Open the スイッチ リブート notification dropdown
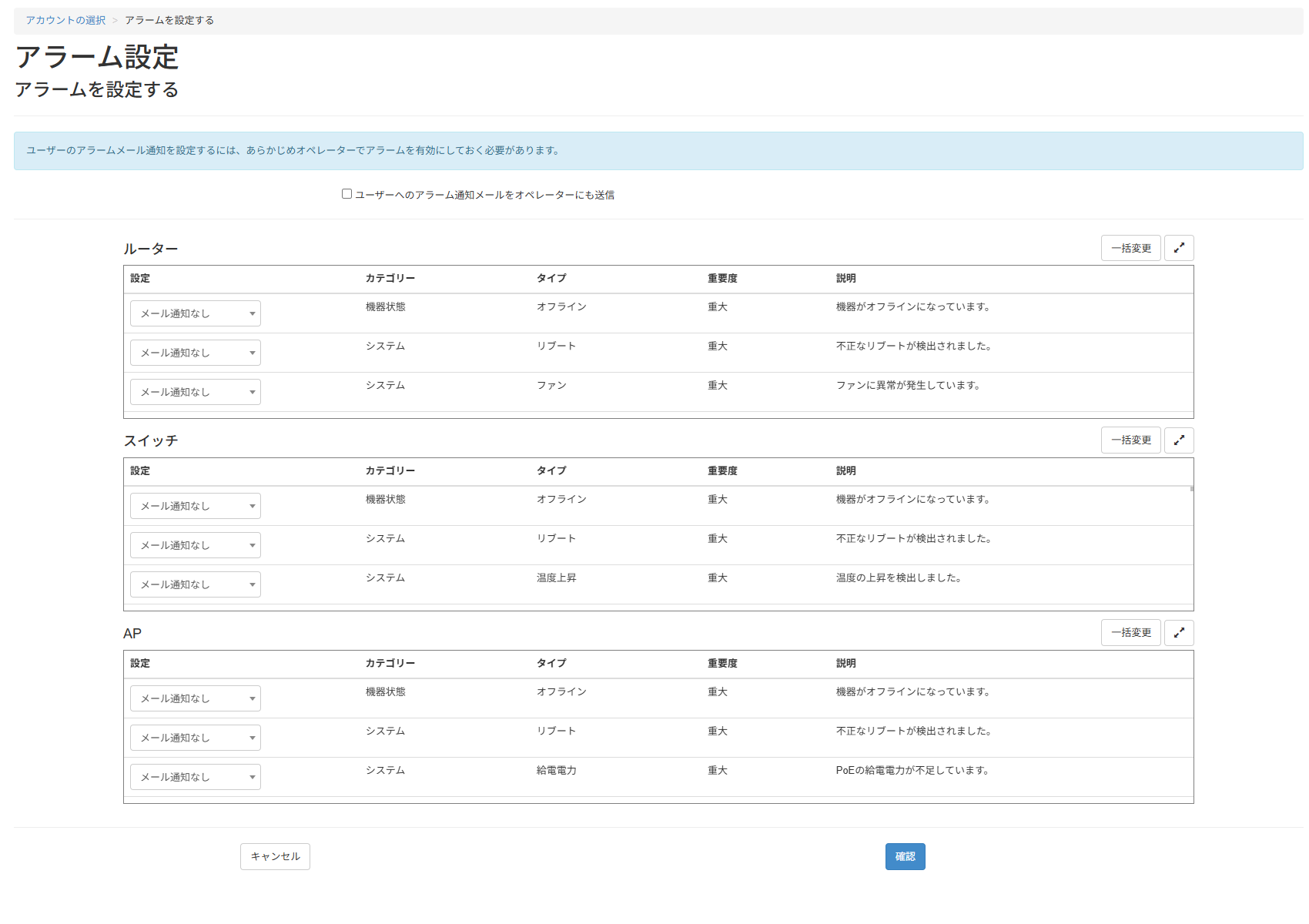The image size is (1309, 924). click(x=195, y=545)
